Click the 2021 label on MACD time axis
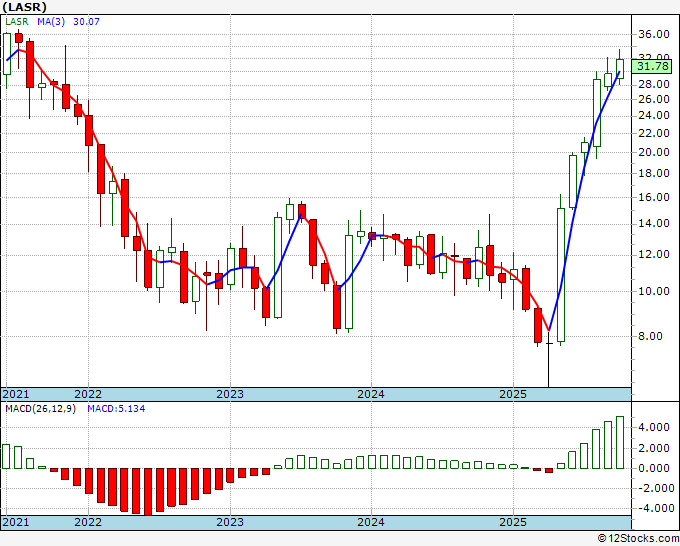 click(16, 522)
